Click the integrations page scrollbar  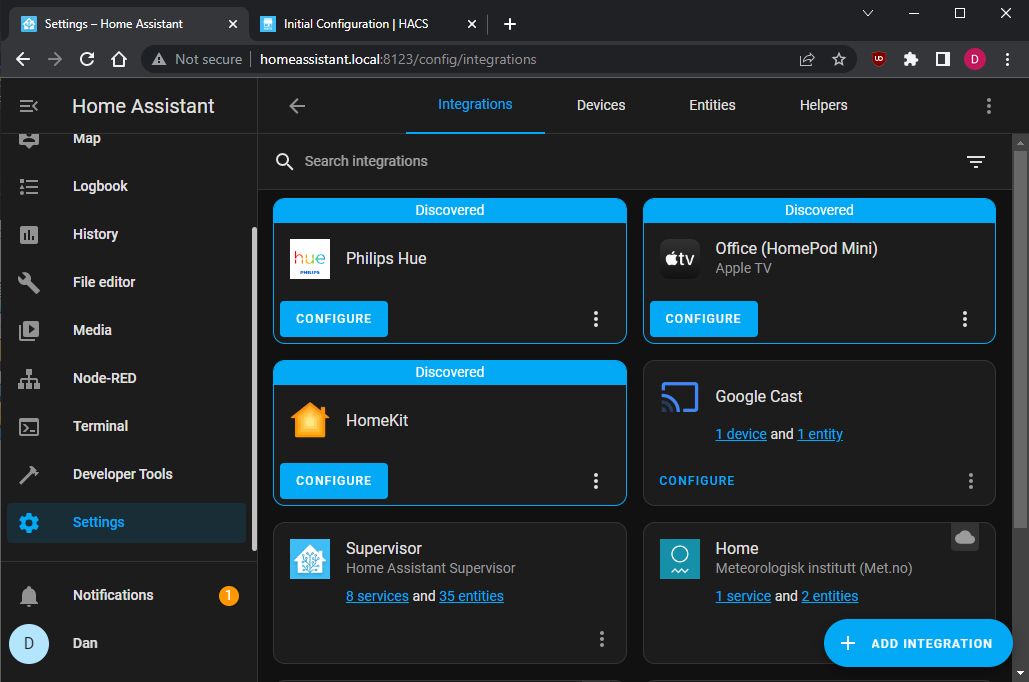pos(1020,339)
